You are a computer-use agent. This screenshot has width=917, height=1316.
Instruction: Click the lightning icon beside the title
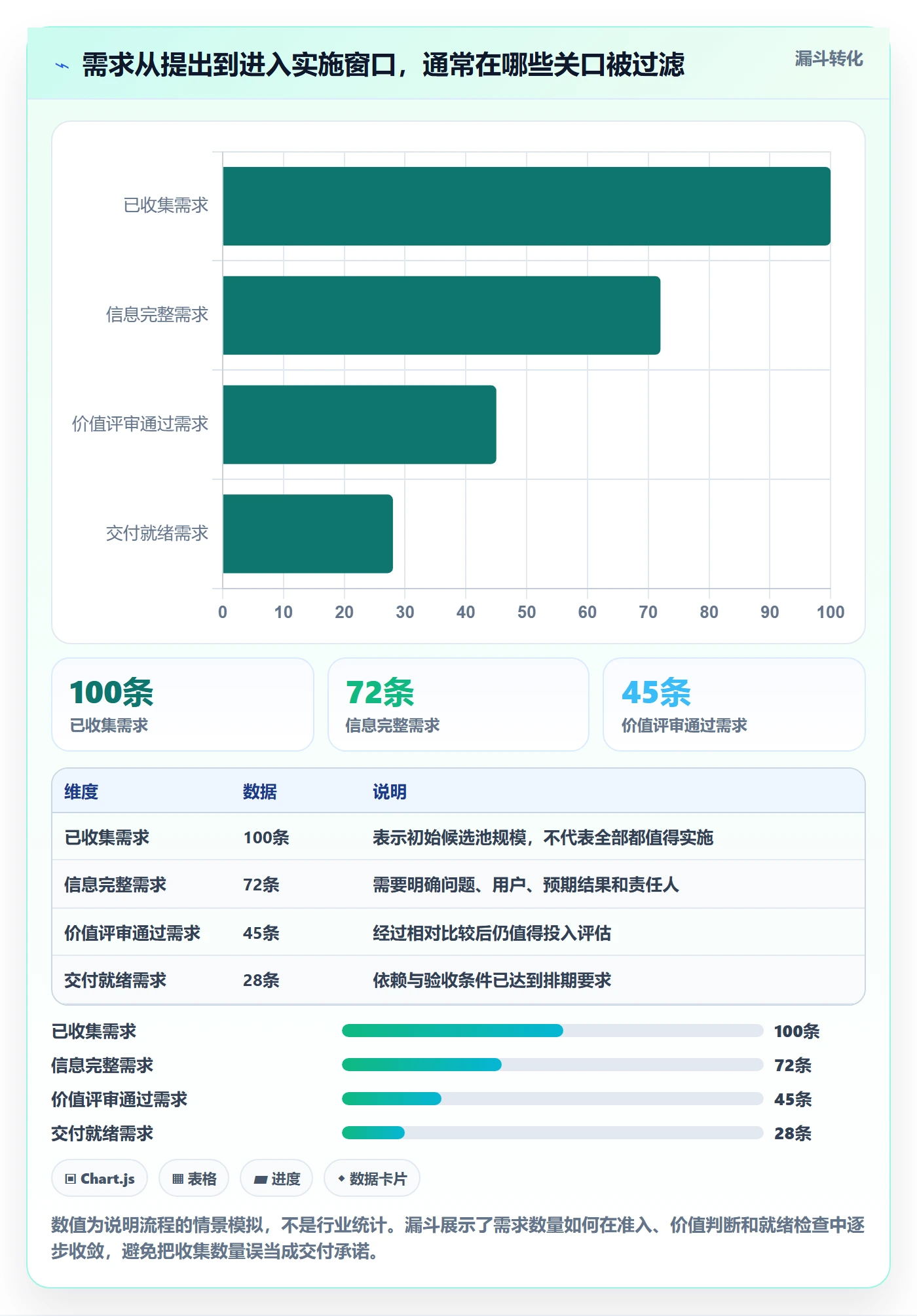point(62,65)
